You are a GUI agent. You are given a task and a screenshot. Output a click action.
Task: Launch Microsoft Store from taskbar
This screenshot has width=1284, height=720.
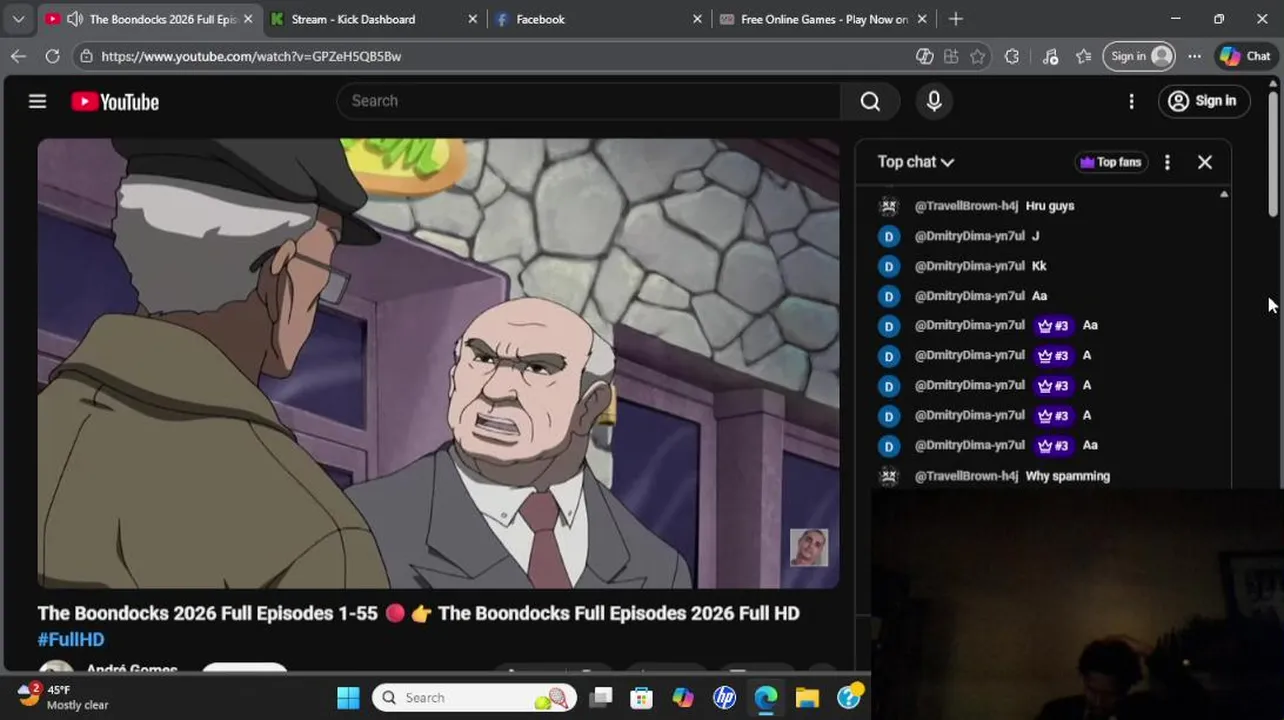(641, 698)
